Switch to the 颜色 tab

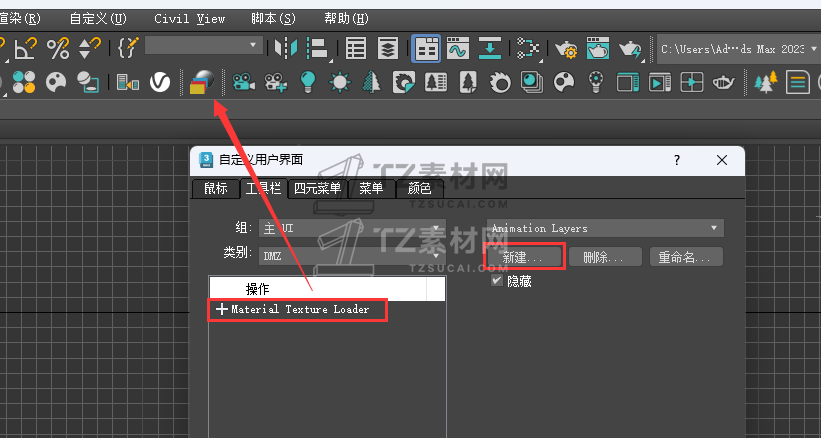coord(419,189)
